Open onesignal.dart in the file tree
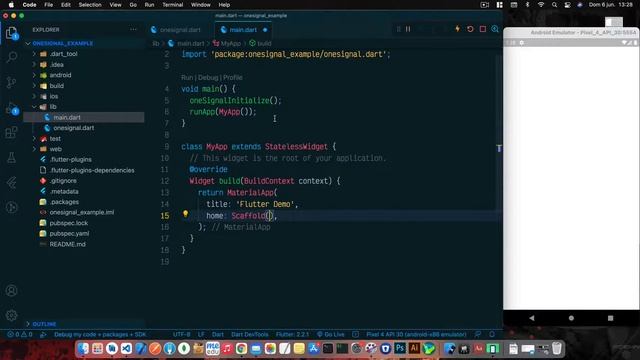 click(x=73, y=128)
